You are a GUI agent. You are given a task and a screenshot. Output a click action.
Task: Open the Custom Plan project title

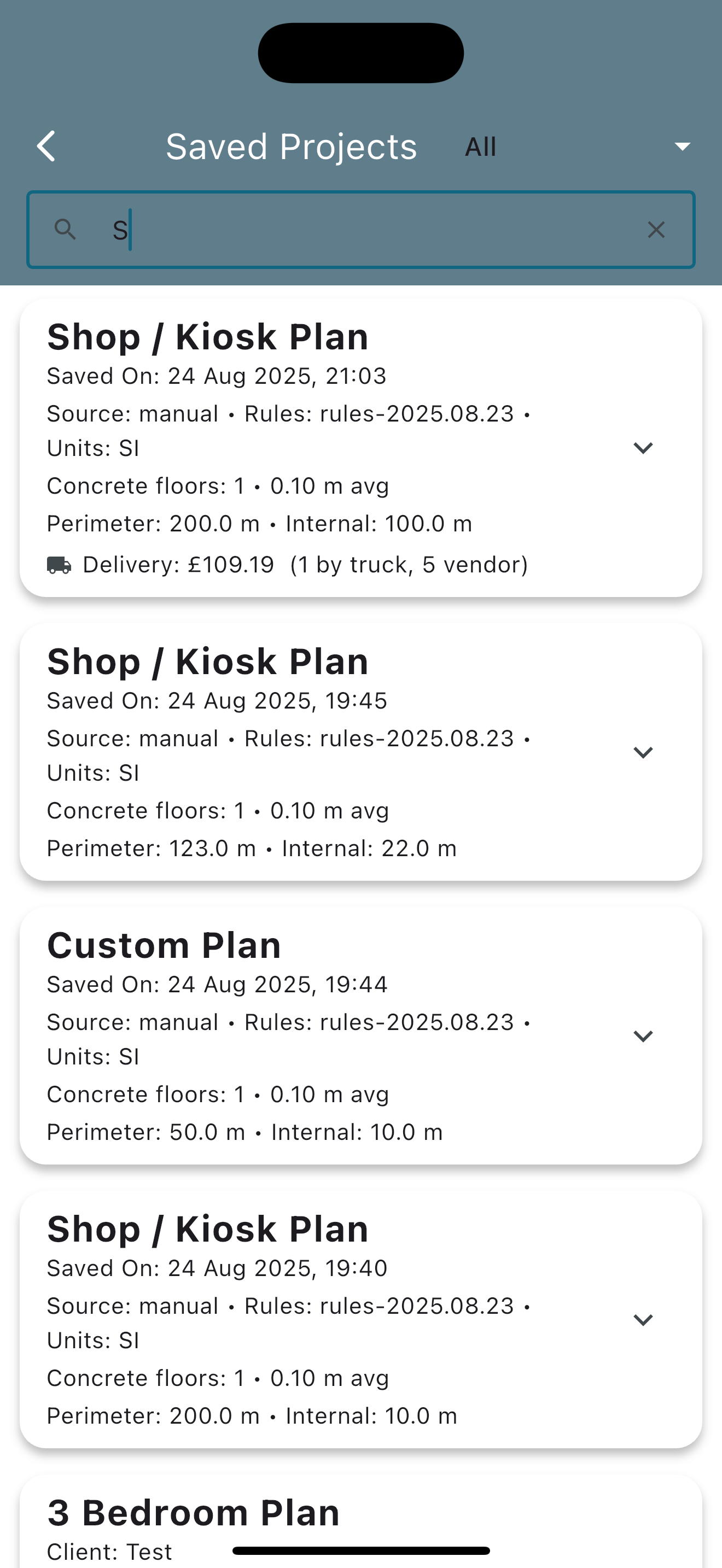point(164,945)
